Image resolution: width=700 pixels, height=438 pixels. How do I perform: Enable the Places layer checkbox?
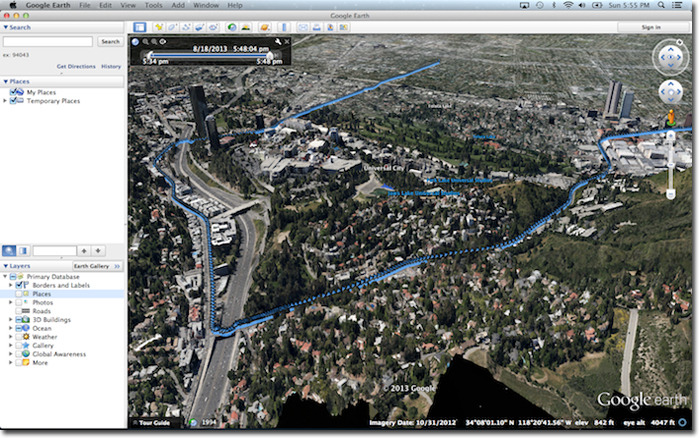tap(19, 294)
